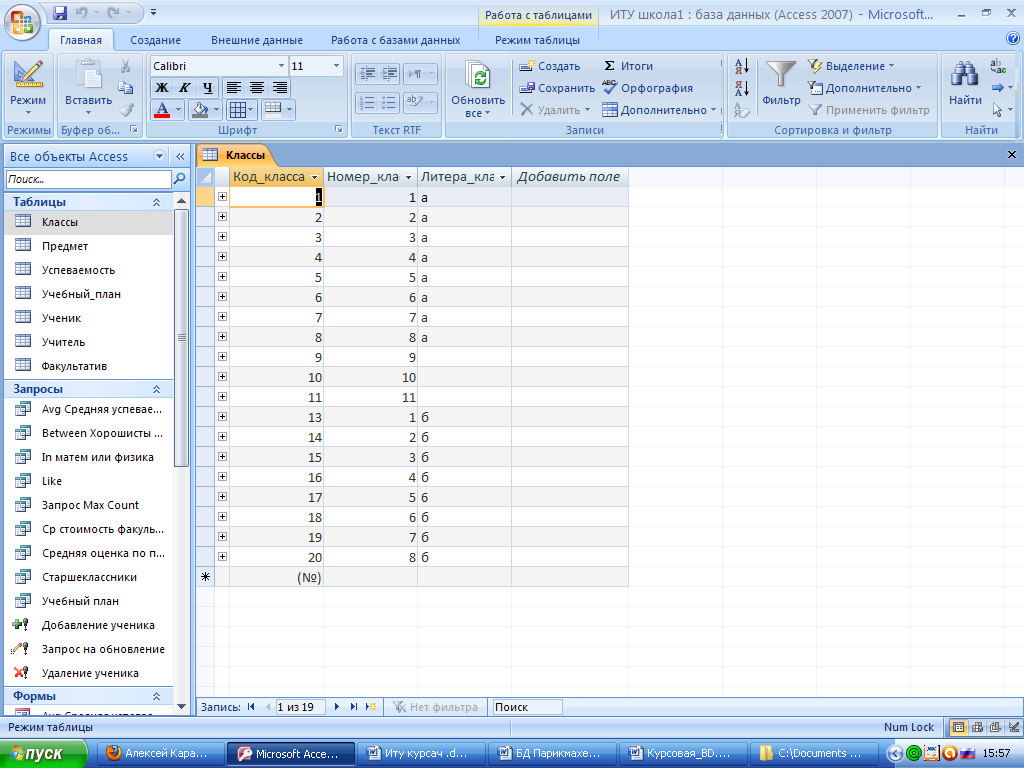Open Работа с базами данных tab
The height and width of the screenshot is (768, 1024).
(x=395, y=40)
